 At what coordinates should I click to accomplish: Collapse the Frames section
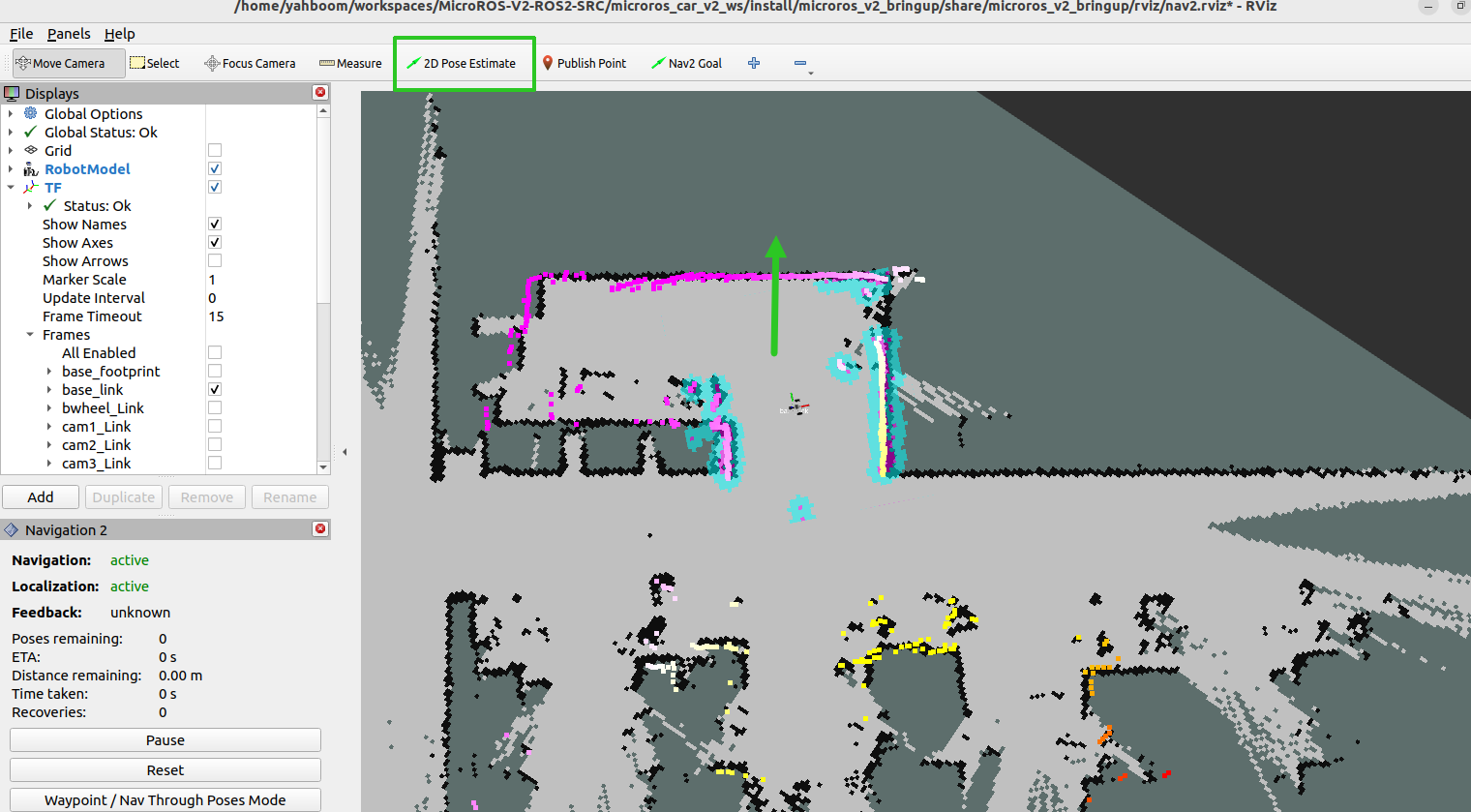[30, 334]
